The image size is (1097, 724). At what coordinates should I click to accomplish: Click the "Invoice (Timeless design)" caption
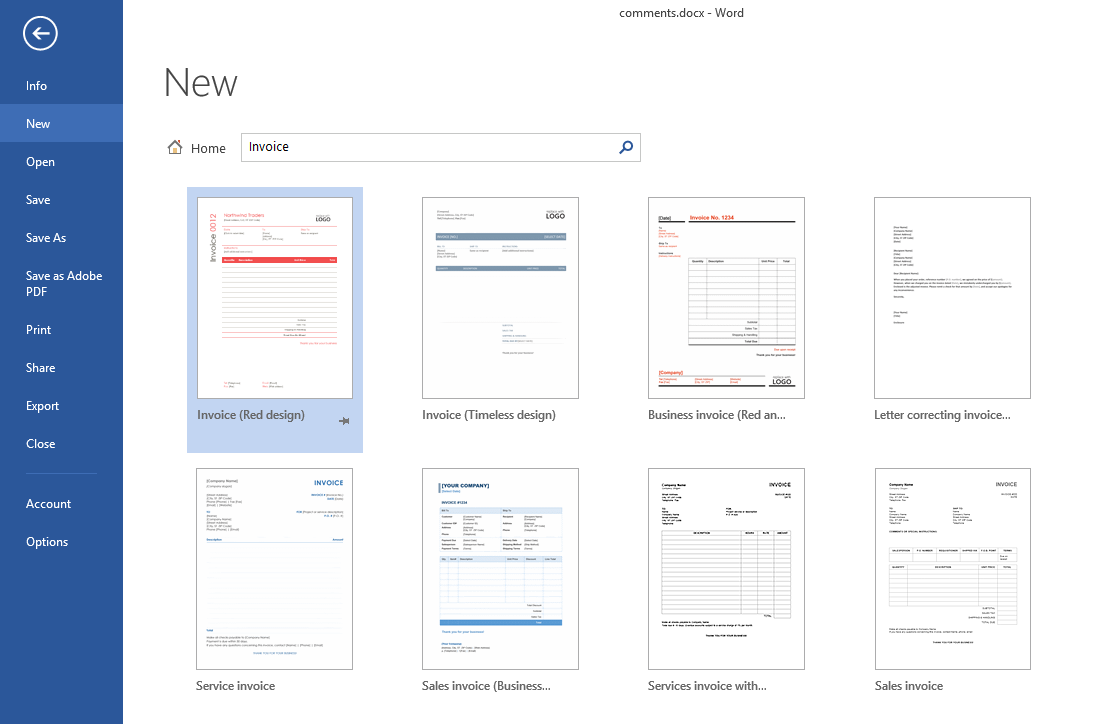click(489, 415)
